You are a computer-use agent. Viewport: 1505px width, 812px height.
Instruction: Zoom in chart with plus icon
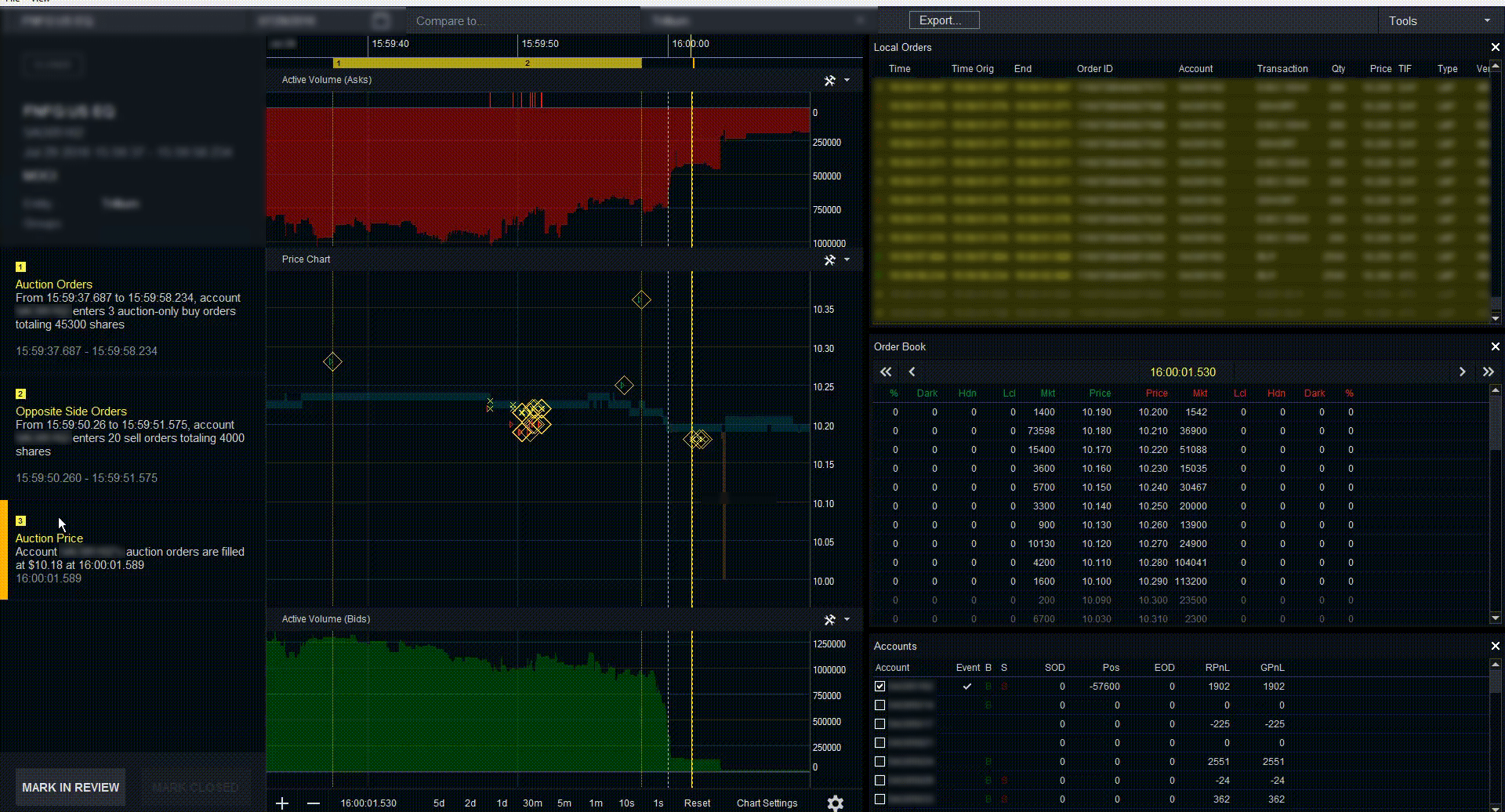tap(282, 803)
